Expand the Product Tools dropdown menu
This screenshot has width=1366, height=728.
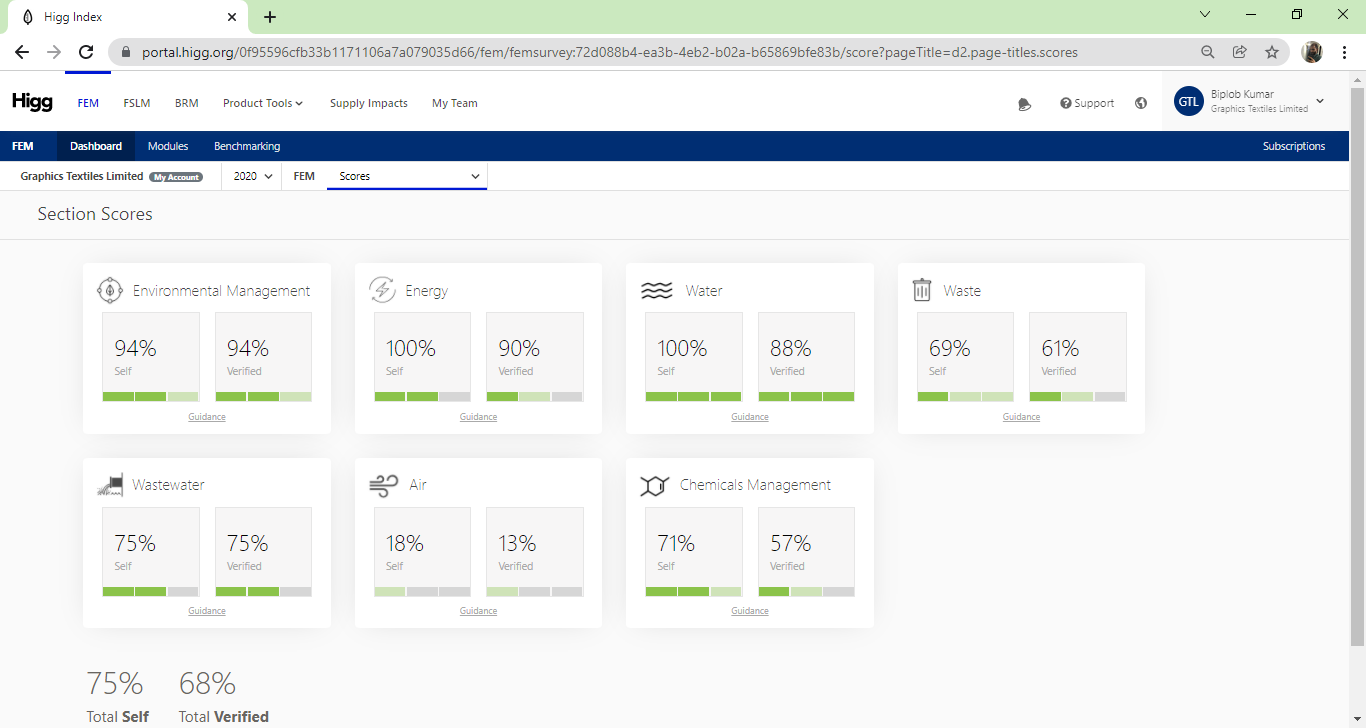(x=262, y=103)
